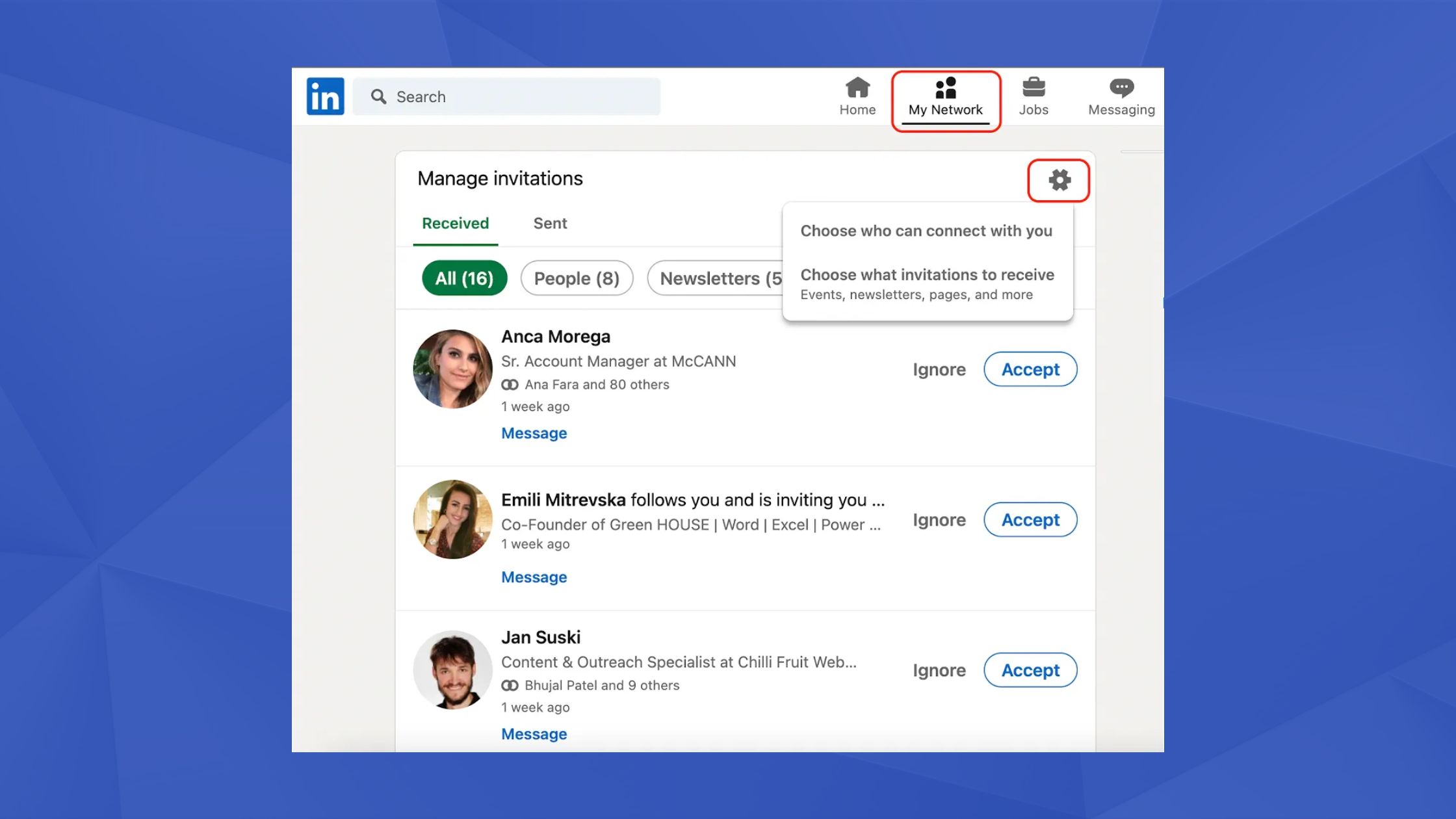Choose who can connect with you
Image resolution: width=1456 pixels, height=819 pixels.
tap(926, 231)
